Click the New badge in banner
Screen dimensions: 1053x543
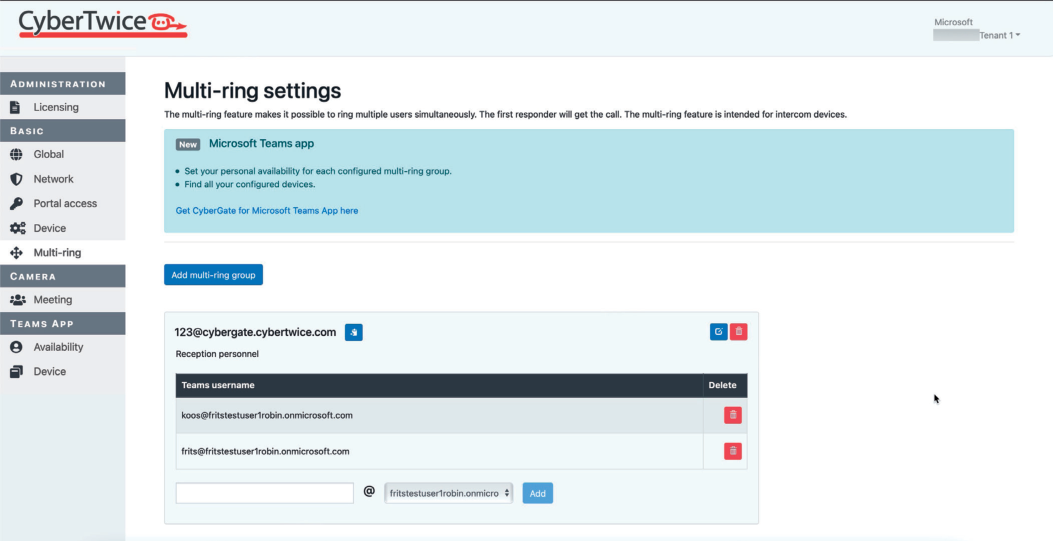tap(188, 144)
